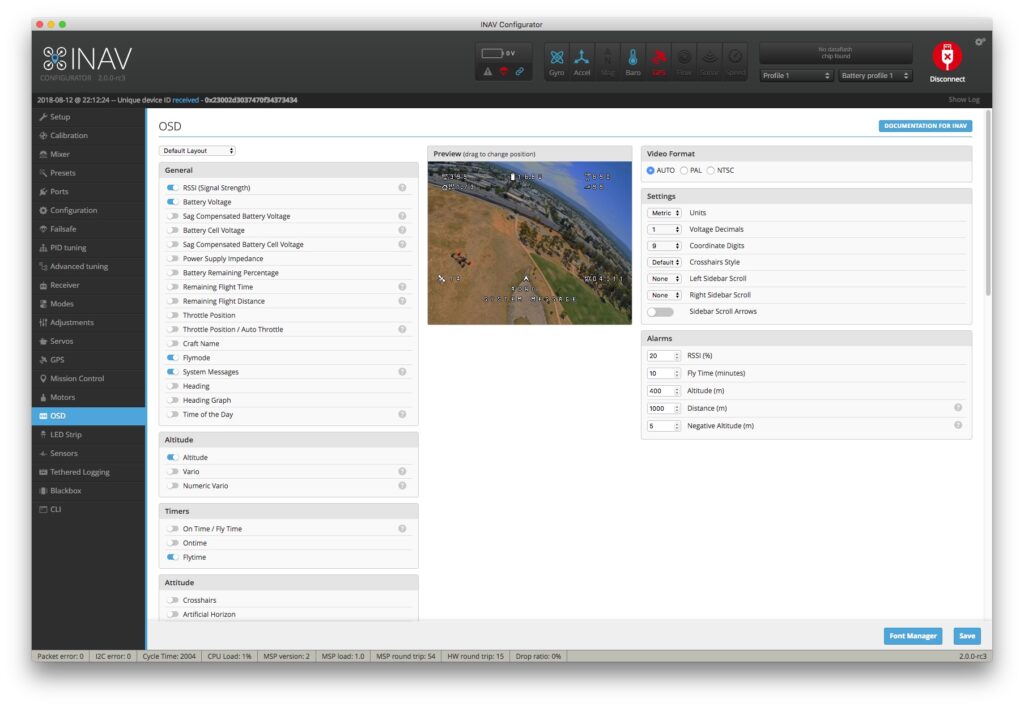Open the Default Layout dropdown
This screenshot has height=707, width=1024.
tap(198, 151)
